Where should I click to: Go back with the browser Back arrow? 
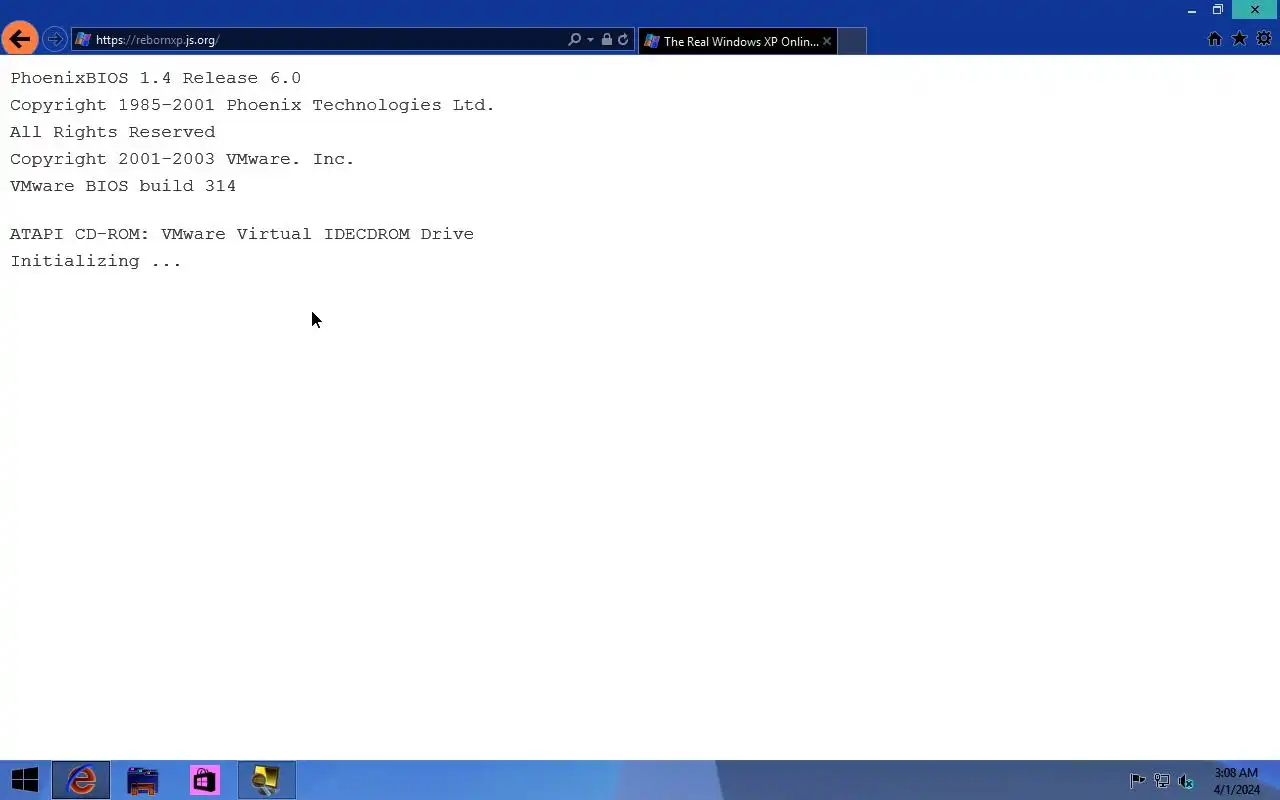click(19, 40)
